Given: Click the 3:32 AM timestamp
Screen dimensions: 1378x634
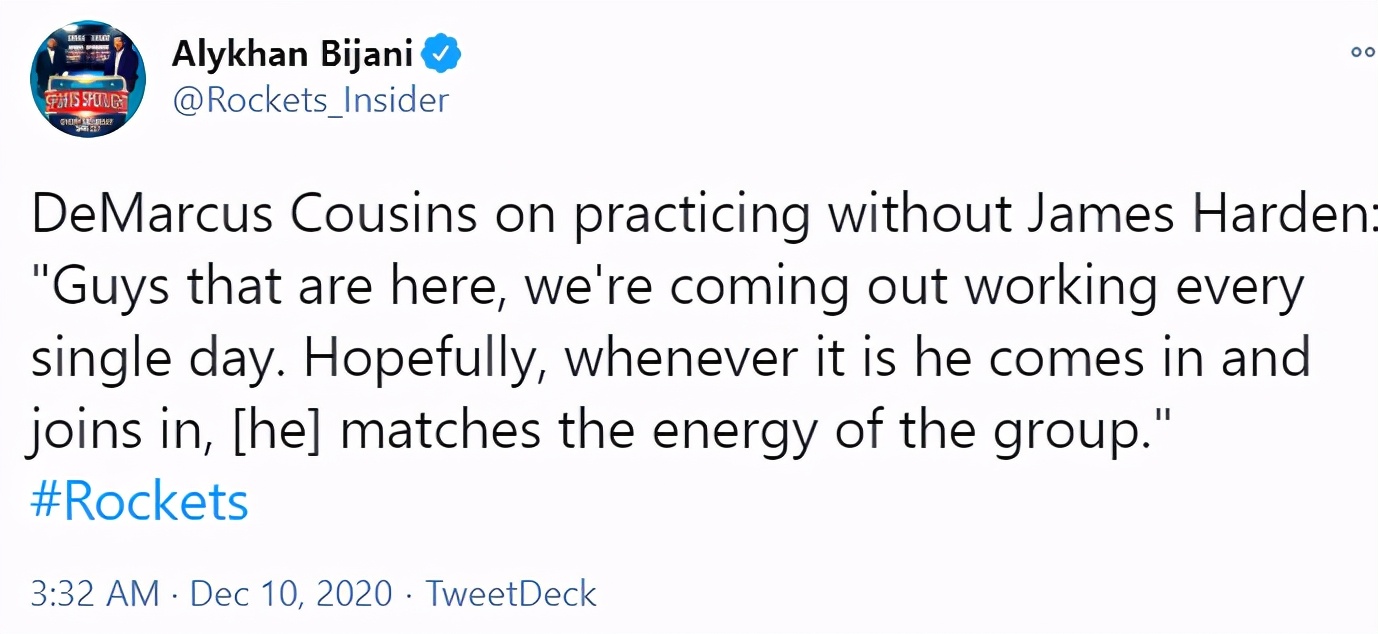Looking at the screenshot, I should click(x=95, y=594).
